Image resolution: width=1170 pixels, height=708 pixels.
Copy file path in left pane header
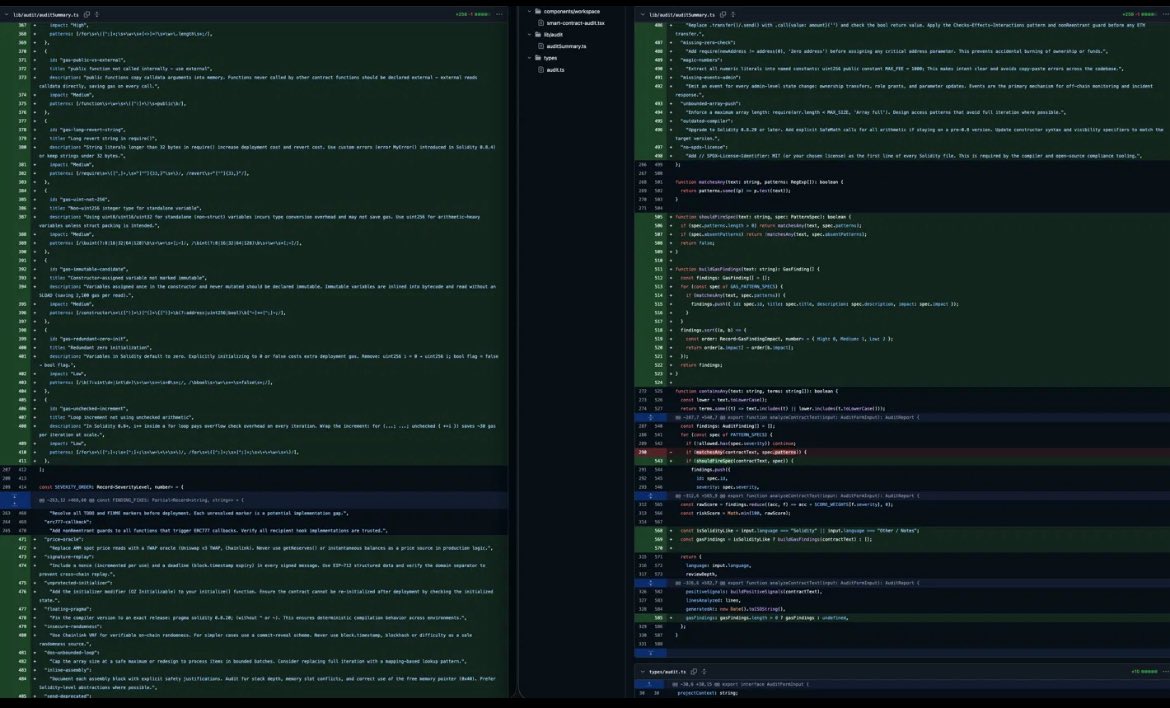tap(87, 14)
